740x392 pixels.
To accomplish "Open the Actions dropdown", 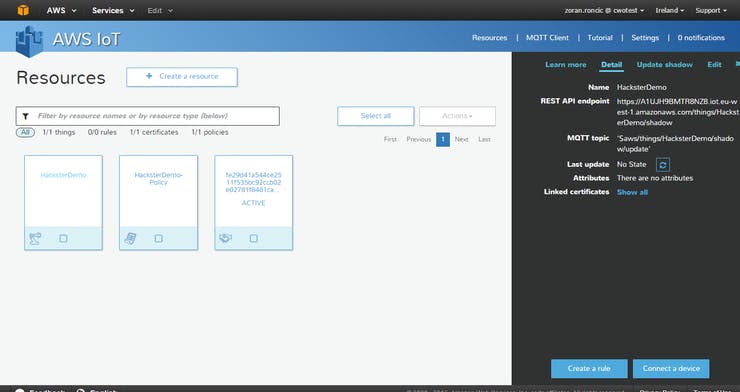I will [x=457, y=116].
